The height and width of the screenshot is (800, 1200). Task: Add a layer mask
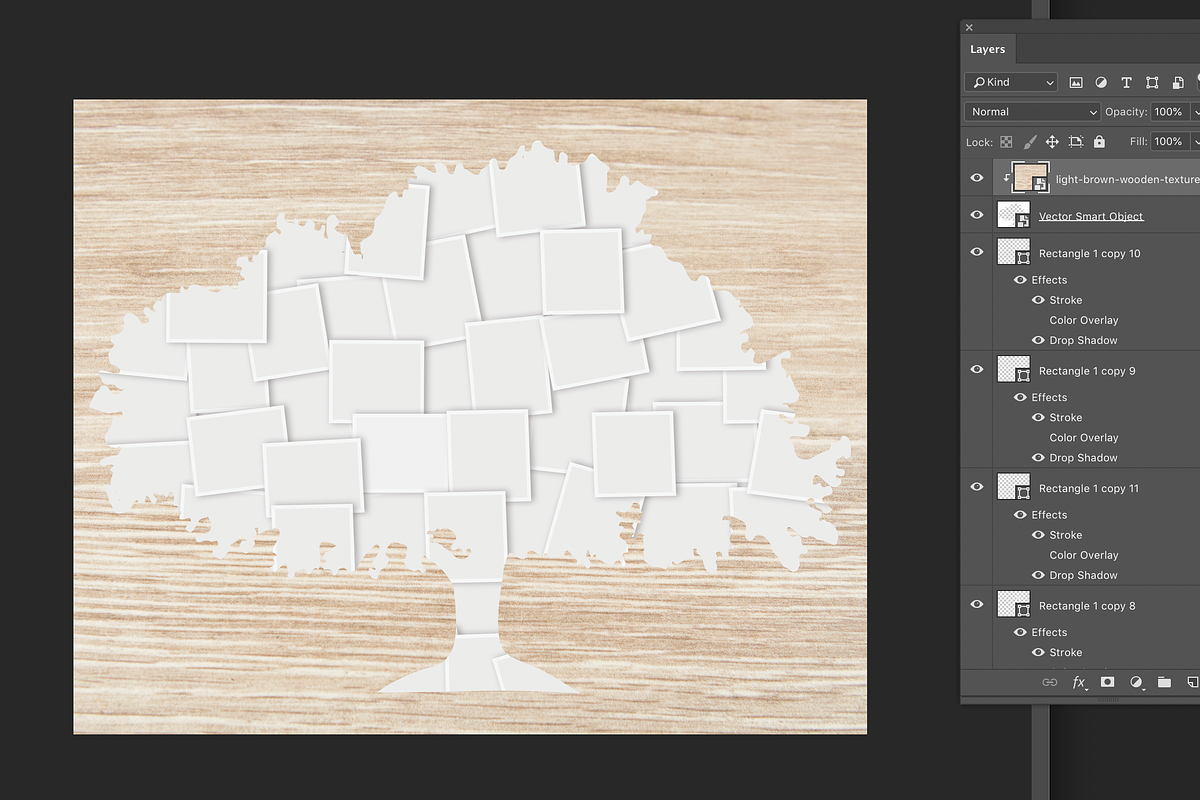pos(1107,682)
